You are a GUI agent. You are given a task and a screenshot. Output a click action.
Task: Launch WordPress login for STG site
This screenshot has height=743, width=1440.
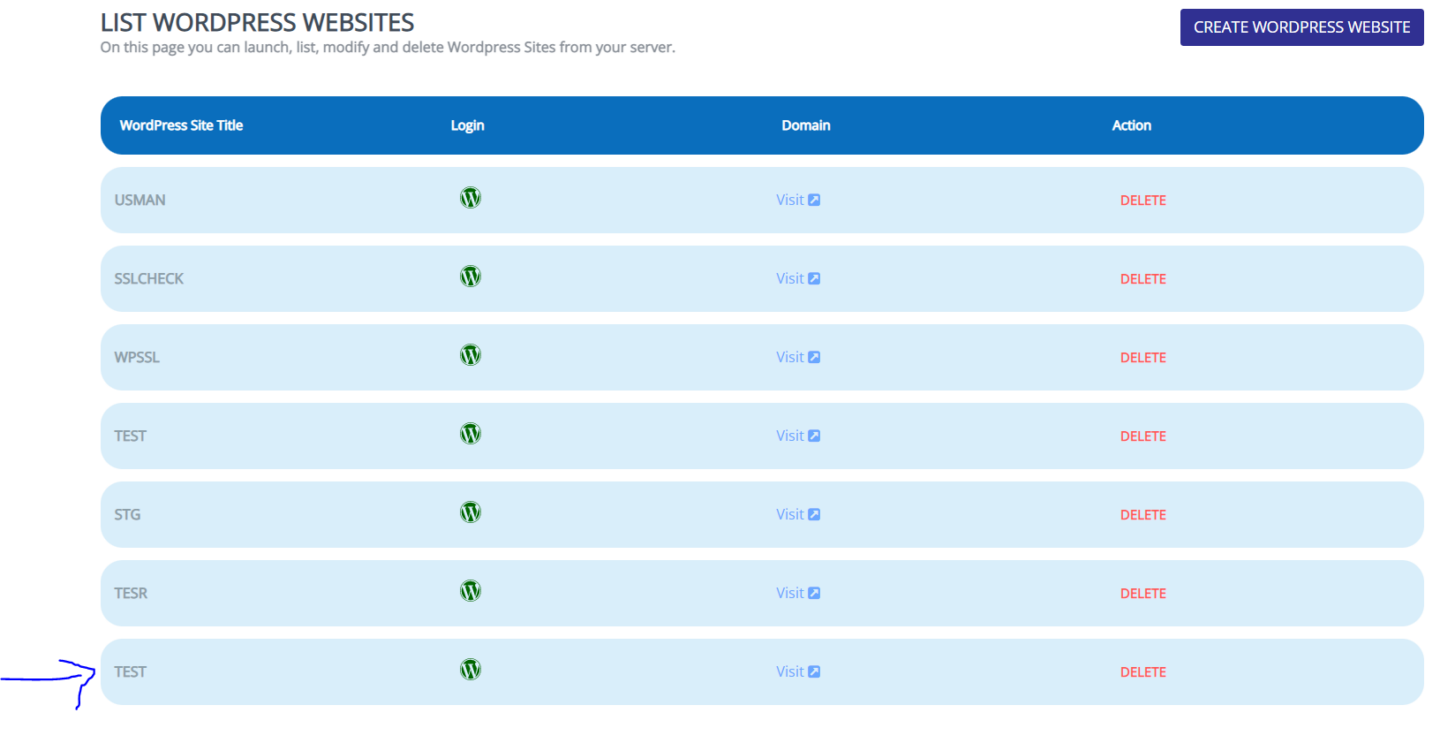click(470, 512)
